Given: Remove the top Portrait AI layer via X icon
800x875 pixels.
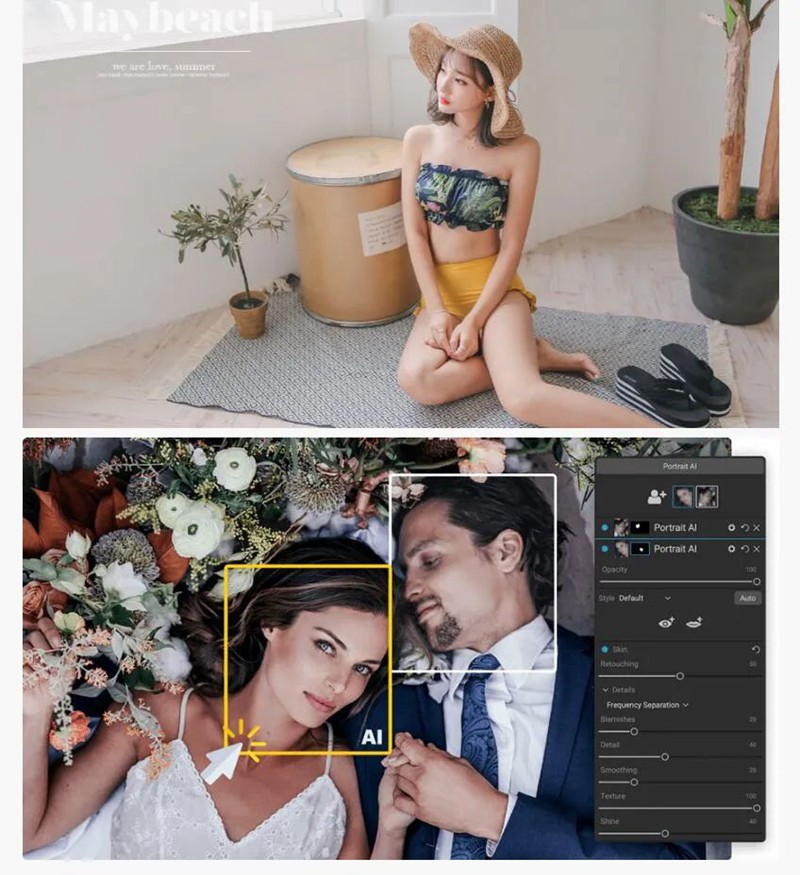Looking at the screenshot, I should tap(756, 528).
